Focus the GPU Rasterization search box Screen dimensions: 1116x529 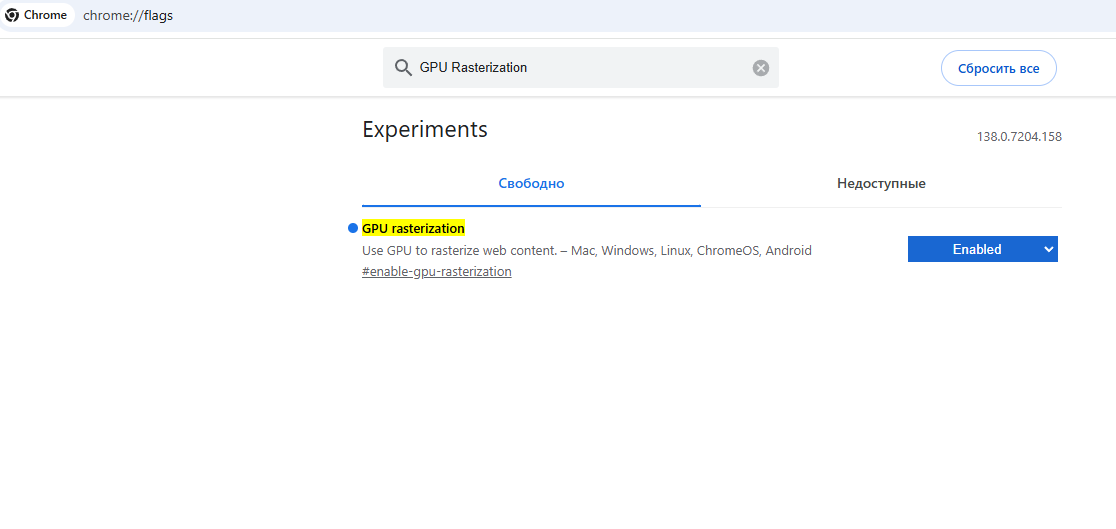coord(581,68)
